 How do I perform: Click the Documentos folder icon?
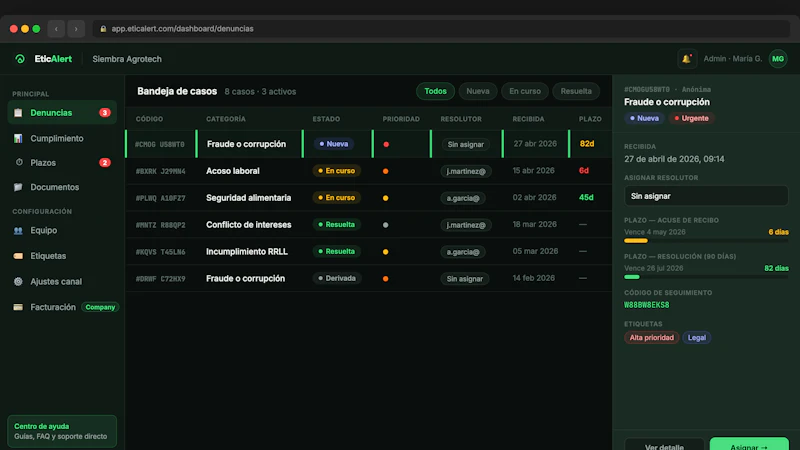[x=18, y=187]
